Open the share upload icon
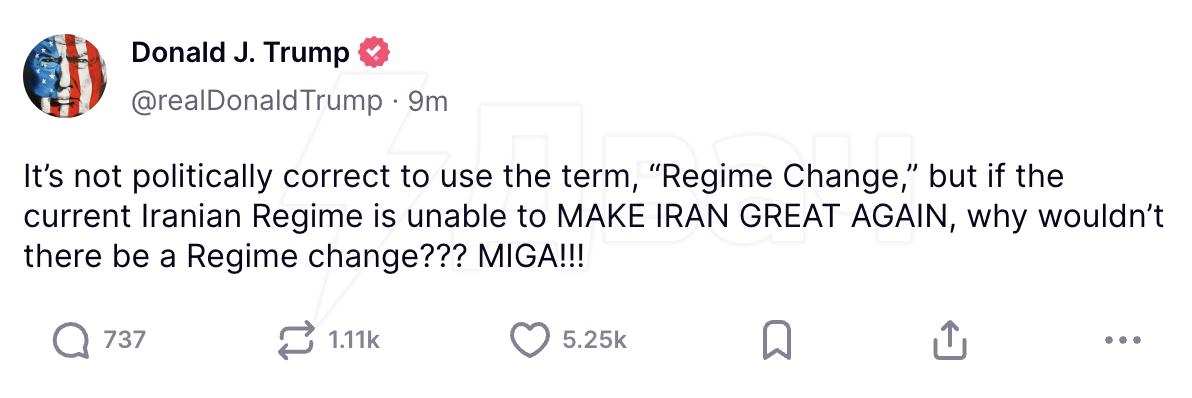This screenshot has height=398, width=1192. [949, 340]
